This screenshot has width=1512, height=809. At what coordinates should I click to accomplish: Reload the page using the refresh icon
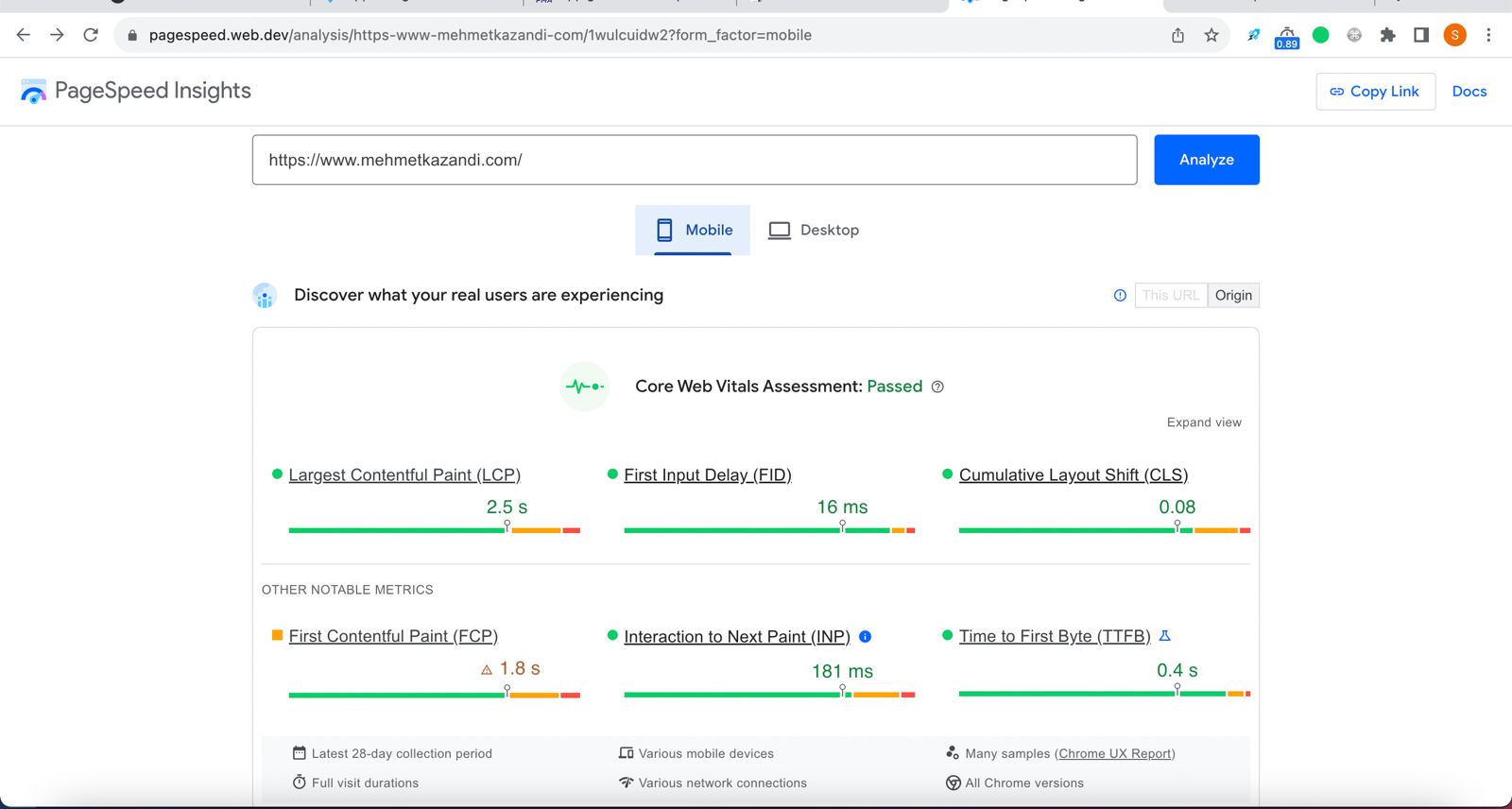91,35
